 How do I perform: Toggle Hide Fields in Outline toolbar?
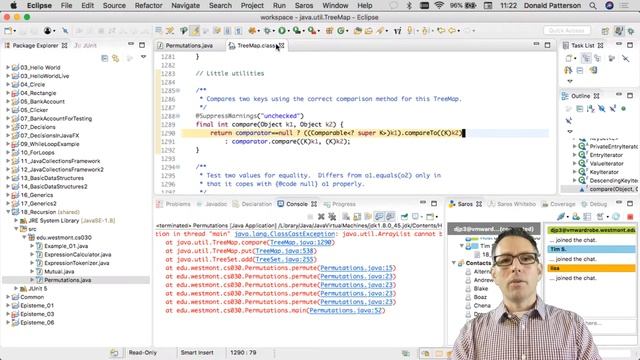coord(602,109)
